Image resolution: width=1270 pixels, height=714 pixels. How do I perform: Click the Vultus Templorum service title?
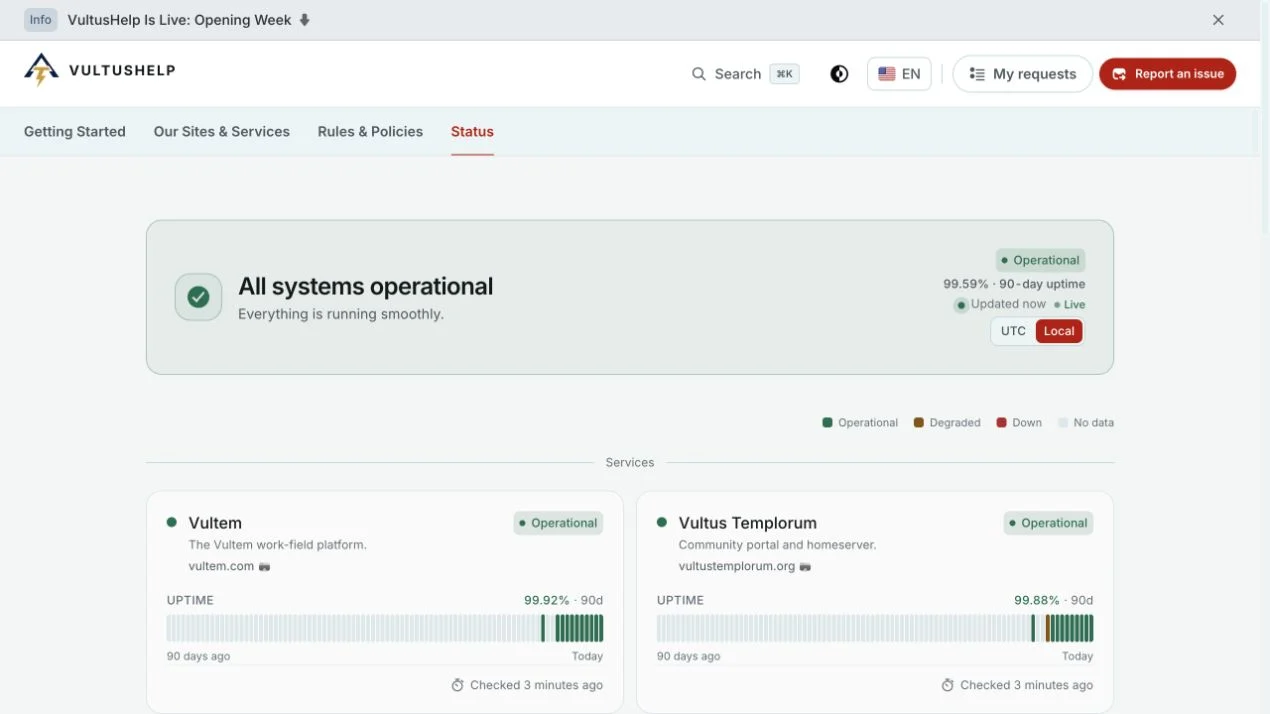pyautogui.click(x=748, y=523)
